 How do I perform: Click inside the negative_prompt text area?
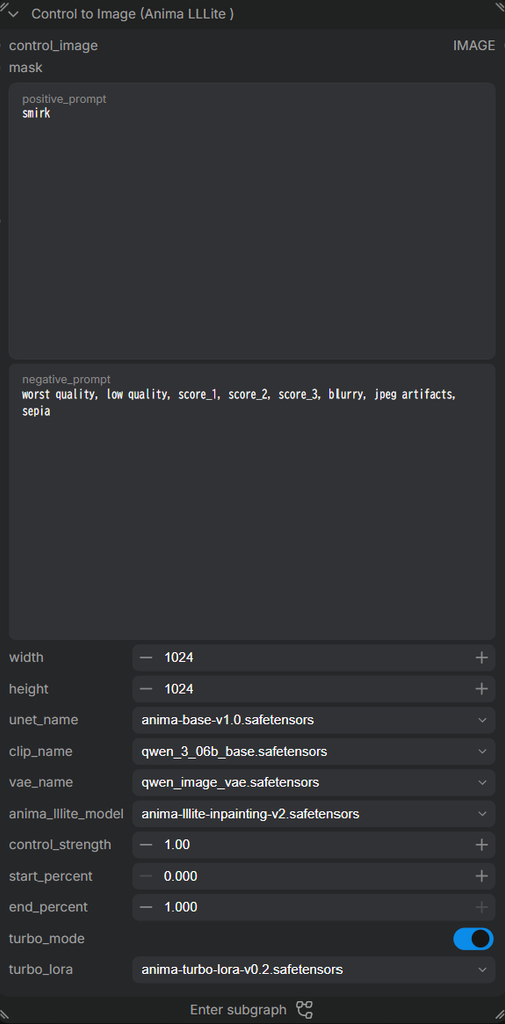click(252, 502)
